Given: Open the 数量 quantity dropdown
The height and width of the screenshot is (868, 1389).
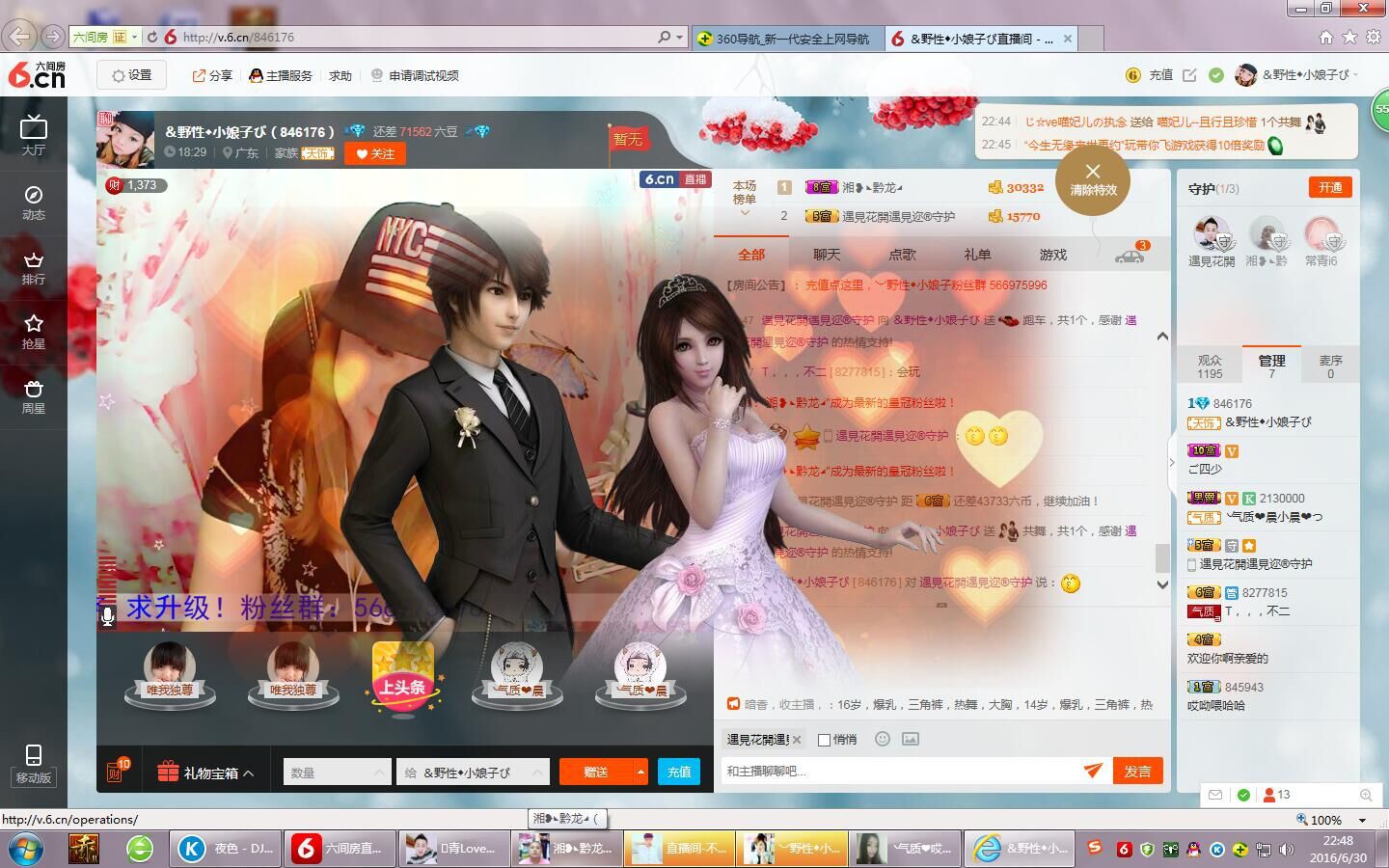Looking at the screenshot, I should (337, 772).
